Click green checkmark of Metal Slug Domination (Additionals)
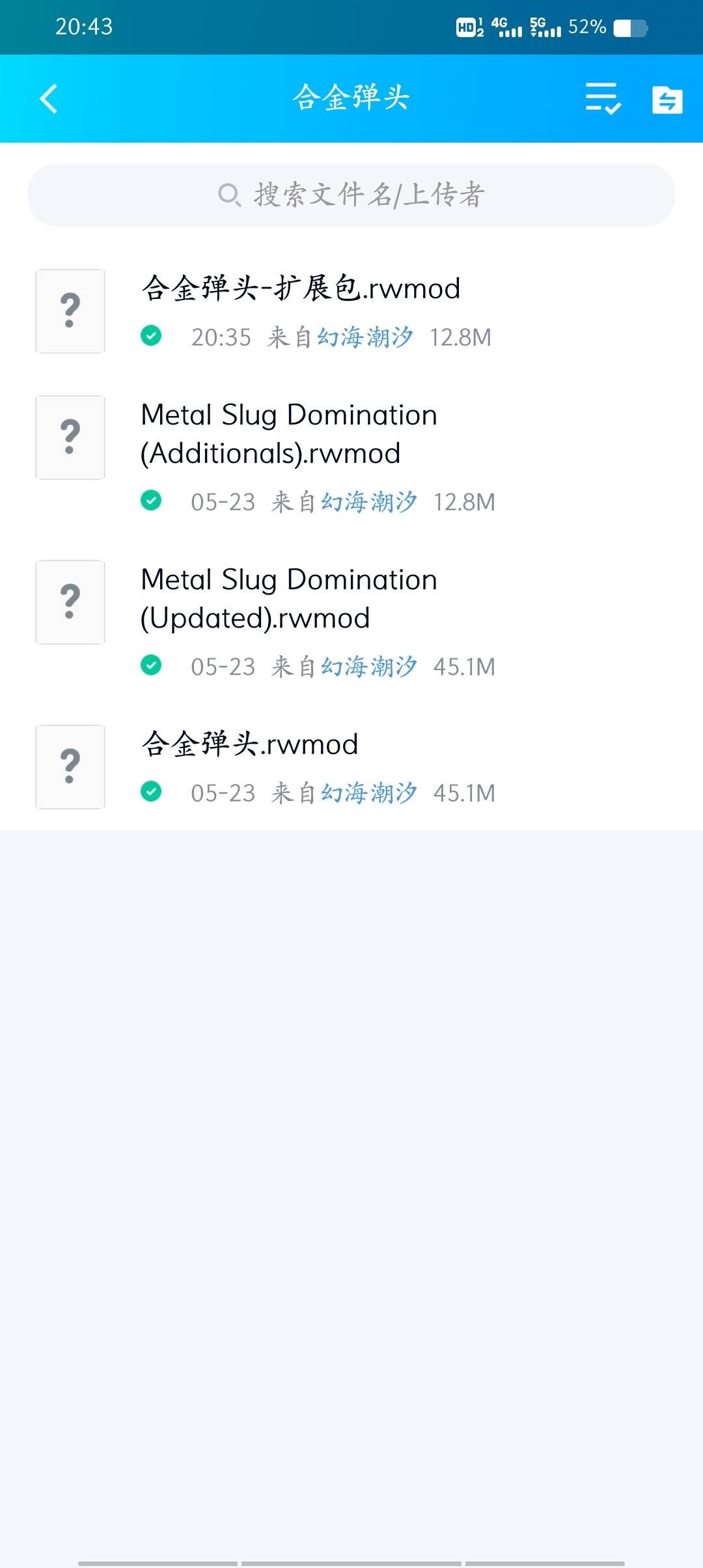703x1568 pixels. 151,501
